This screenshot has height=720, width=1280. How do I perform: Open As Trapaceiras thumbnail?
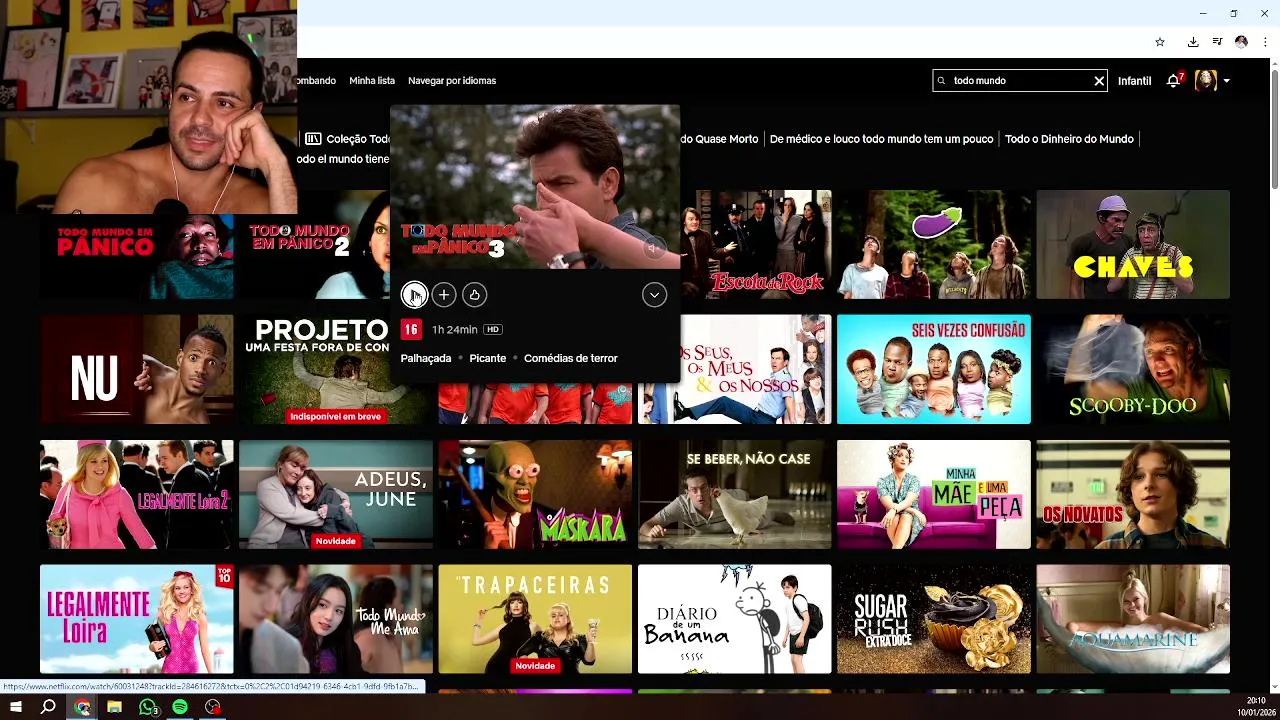pyautogui.click(x=535, y=619)
